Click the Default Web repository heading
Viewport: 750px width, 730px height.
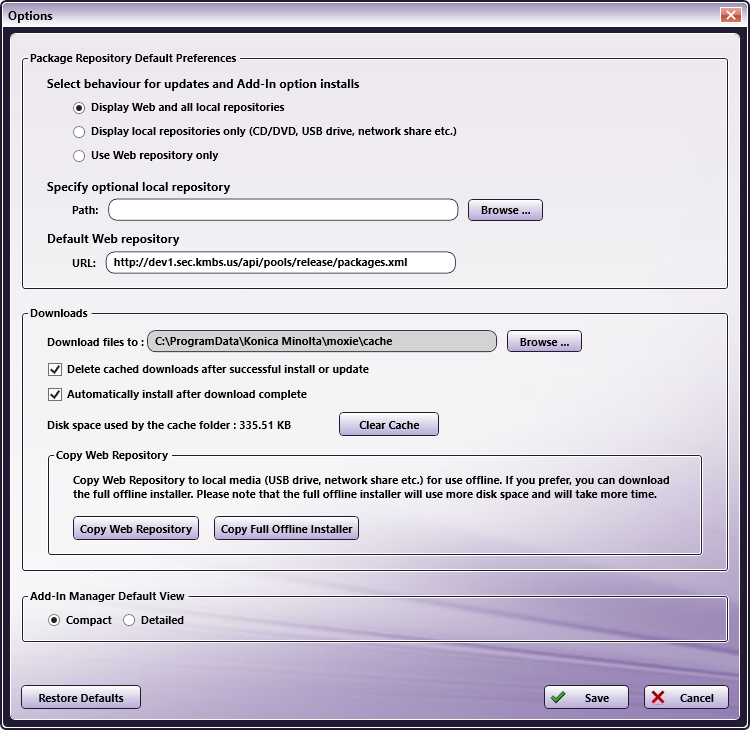coord(113,239)
